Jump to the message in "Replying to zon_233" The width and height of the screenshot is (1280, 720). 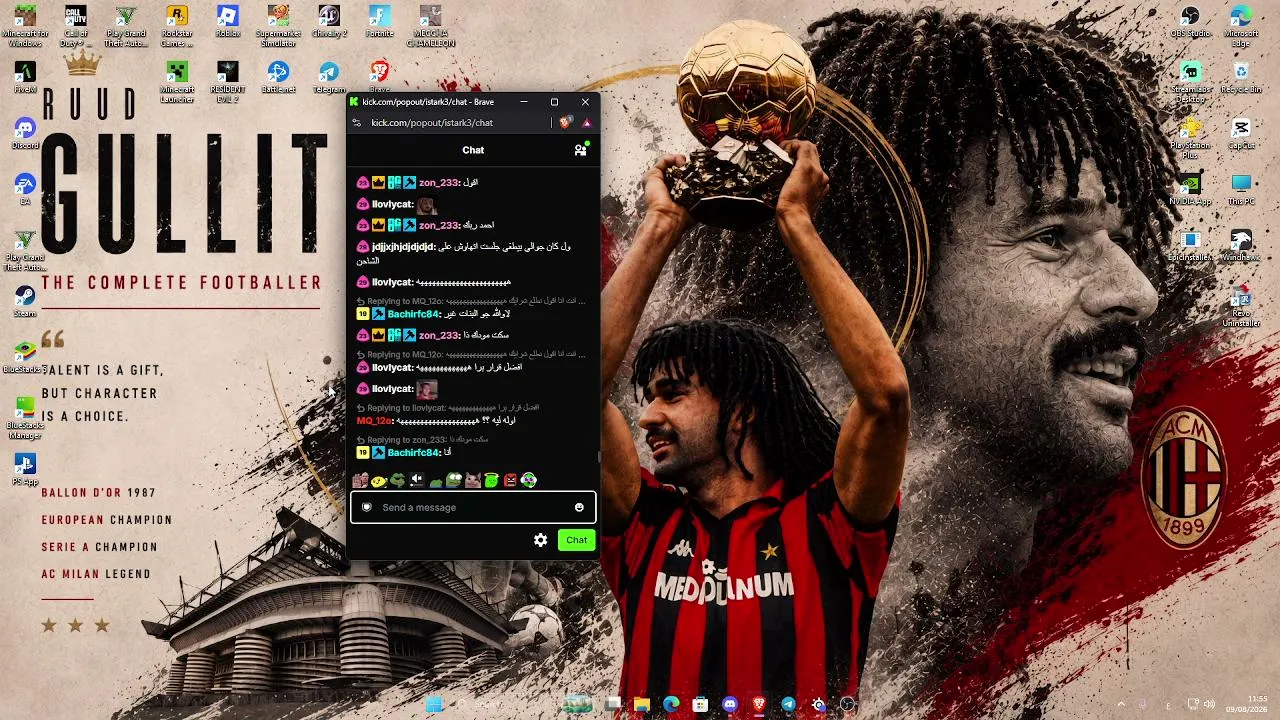[x=424, y=440]
